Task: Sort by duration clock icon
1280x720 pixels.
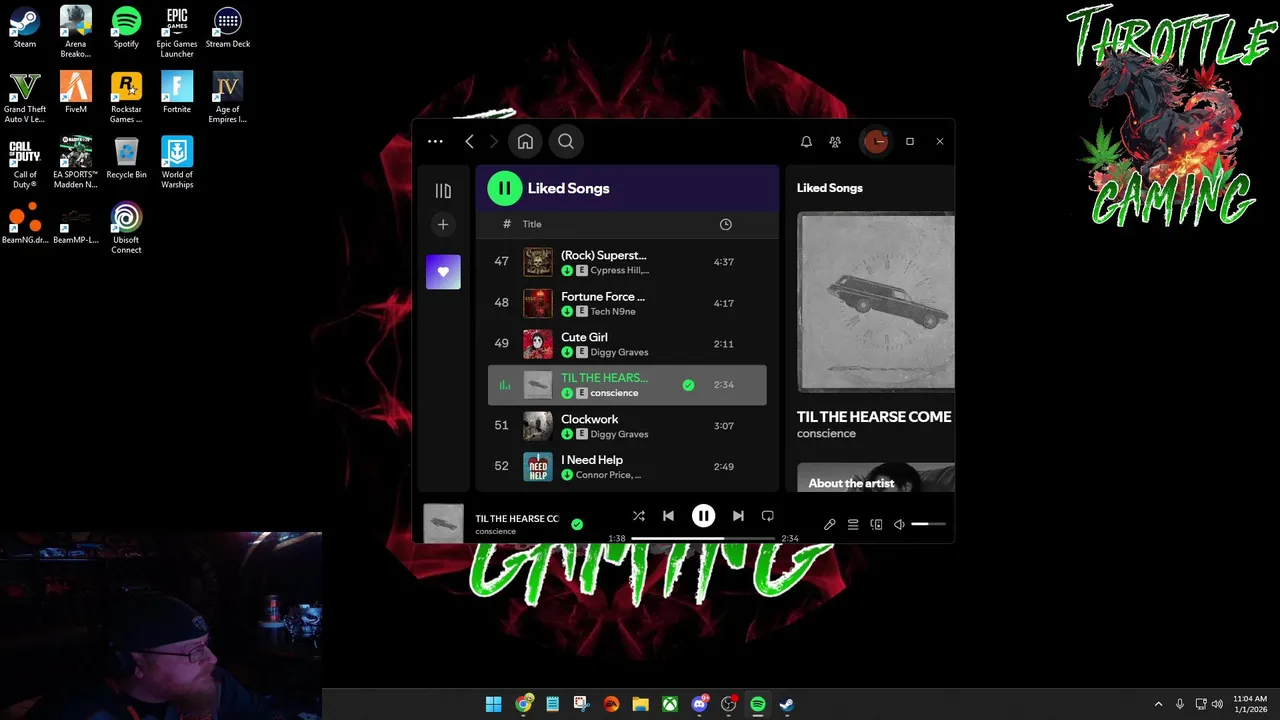Action: 726,224
